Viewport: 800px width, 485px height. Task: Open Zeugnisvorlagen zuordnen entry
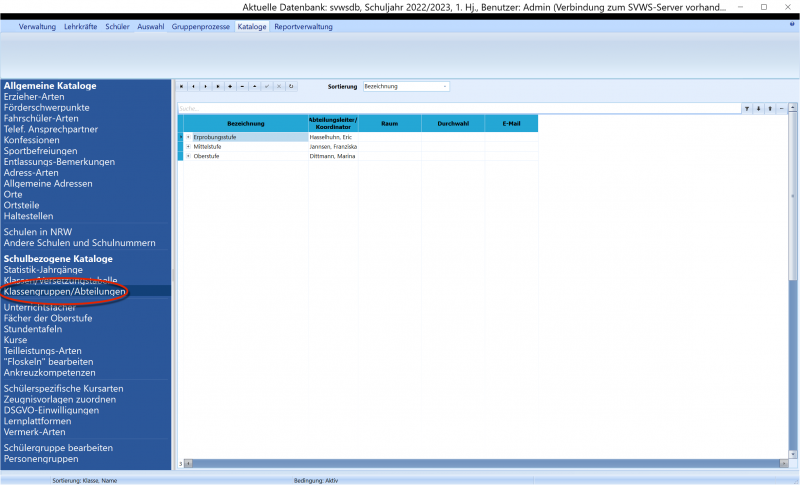(x=60, y=399)
